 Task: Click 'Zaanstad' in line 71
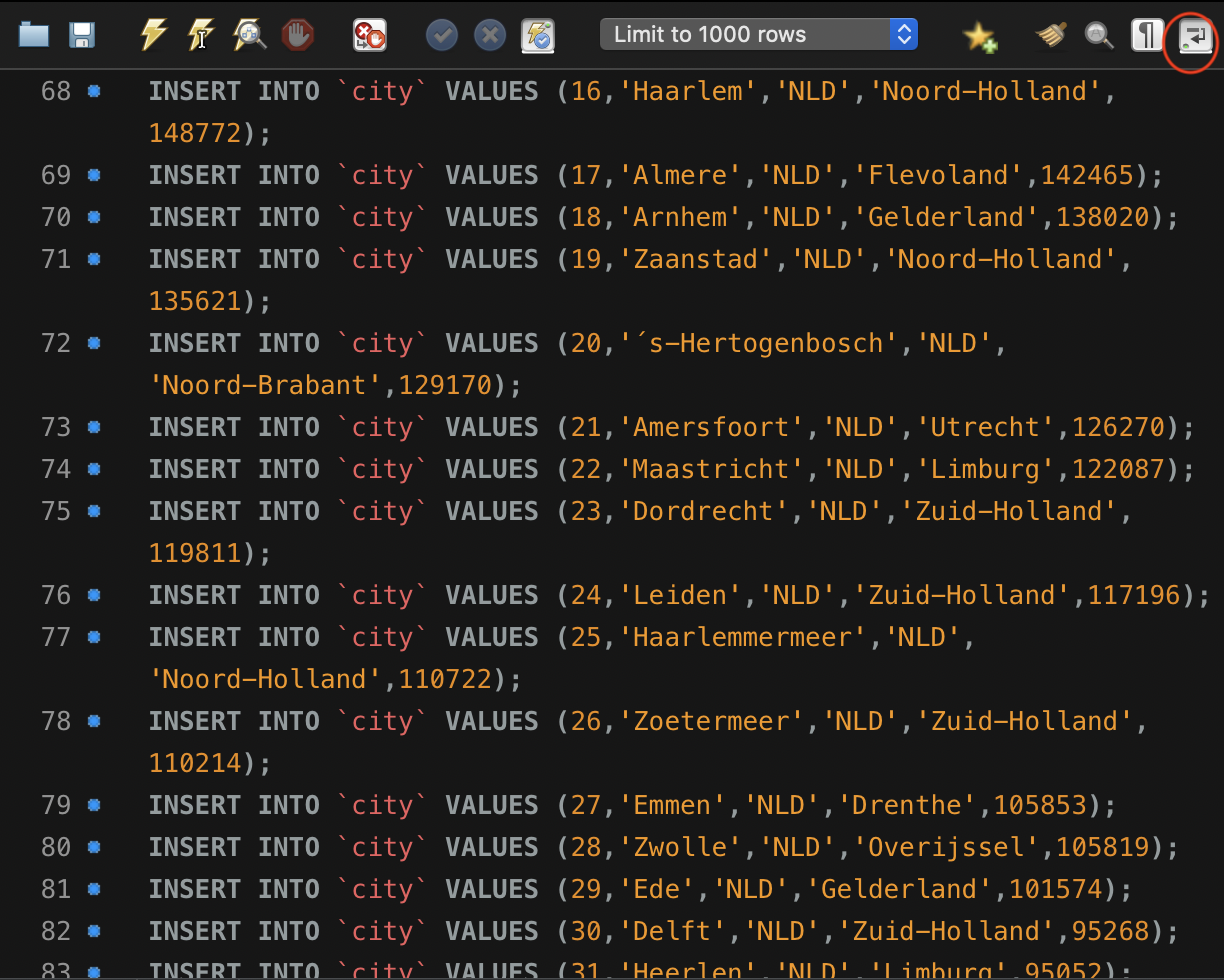[695, 259]
